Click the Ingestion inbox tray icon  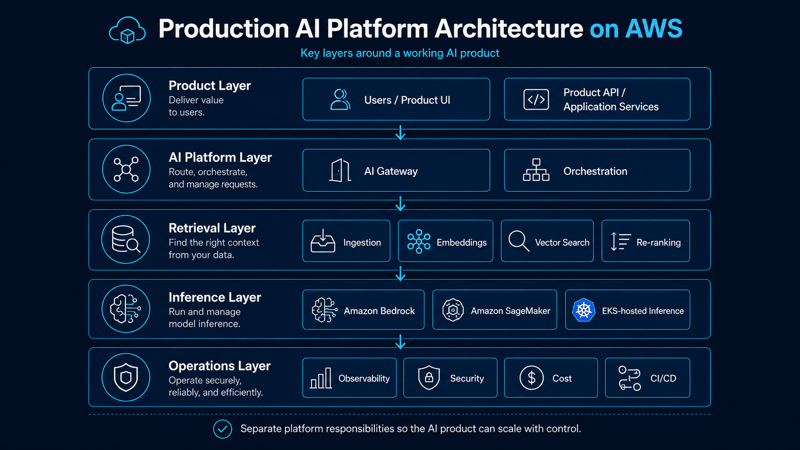pos(323,241)
